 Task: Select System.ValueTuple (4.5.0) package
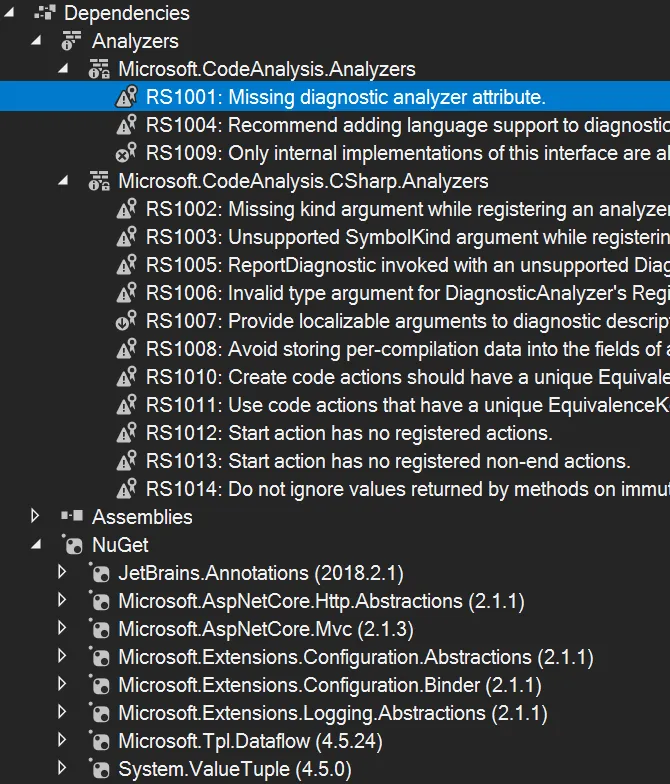pos(234,769)
